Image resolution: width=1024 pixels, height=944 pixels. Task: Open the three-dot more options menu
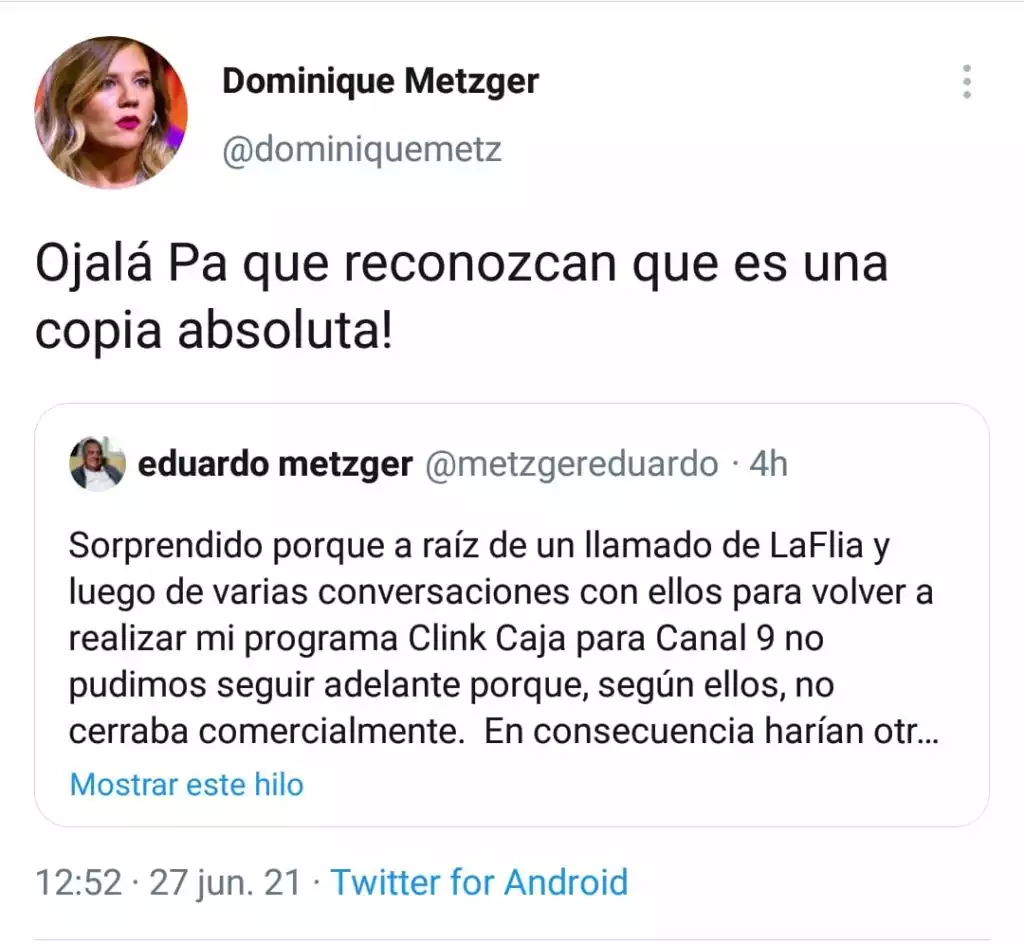point(967,82)
